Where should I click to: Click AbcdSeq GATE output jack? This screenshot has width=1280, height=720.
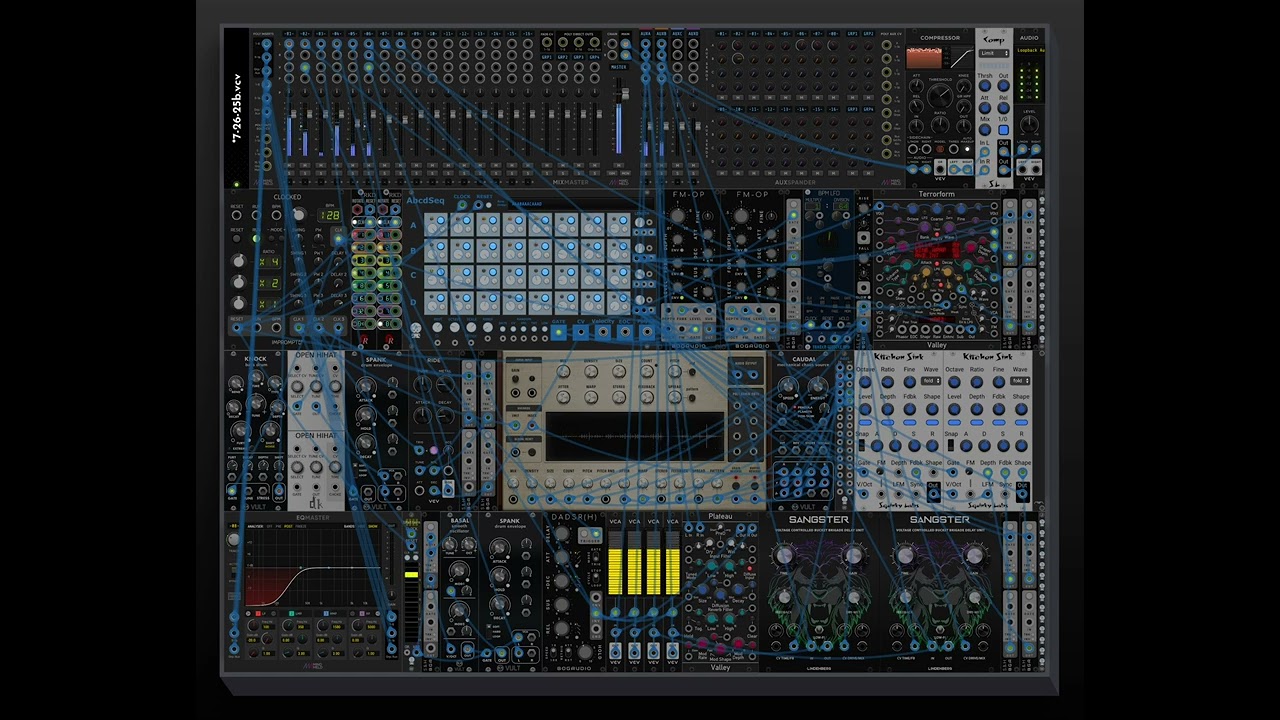coord(559,332)
